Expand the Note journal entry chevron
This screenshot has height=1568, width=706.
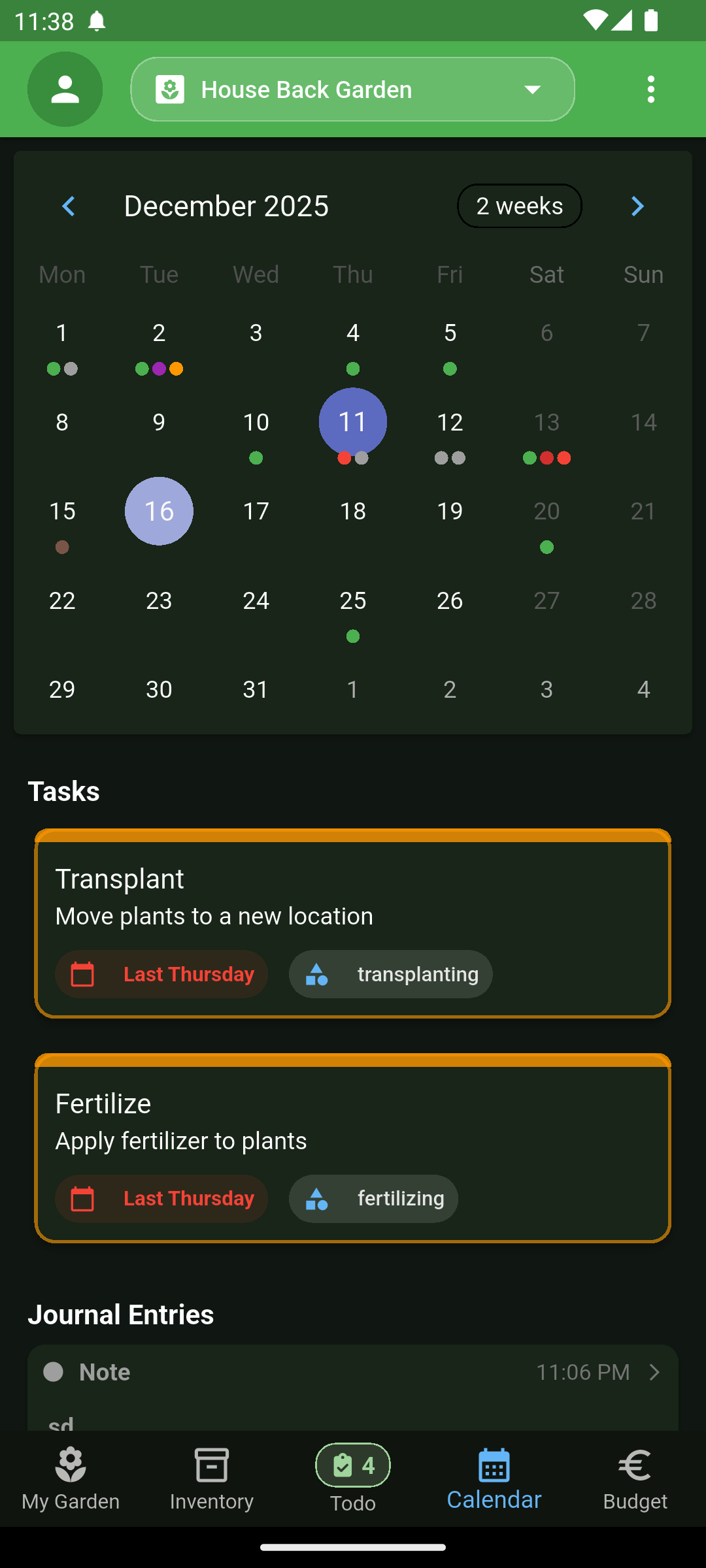click(654, 1372)
